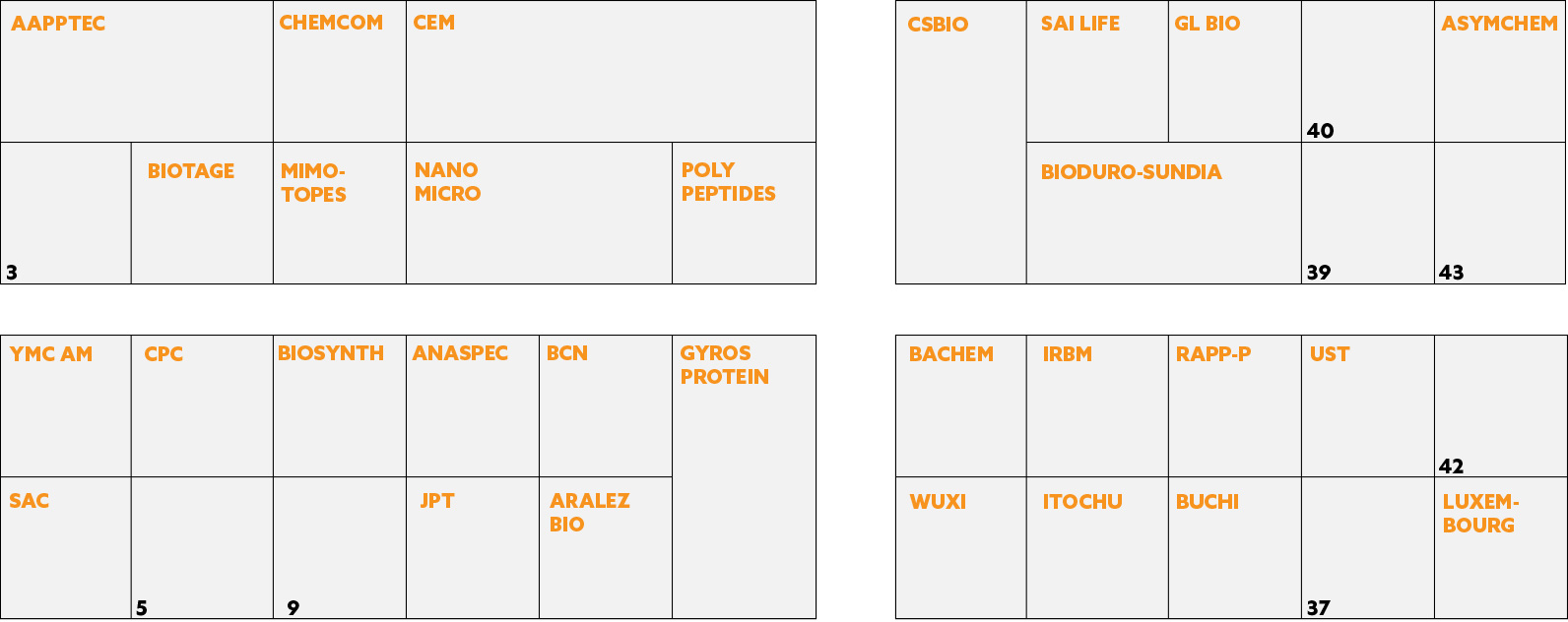Select the JPT booth

[x=473, y=548]
